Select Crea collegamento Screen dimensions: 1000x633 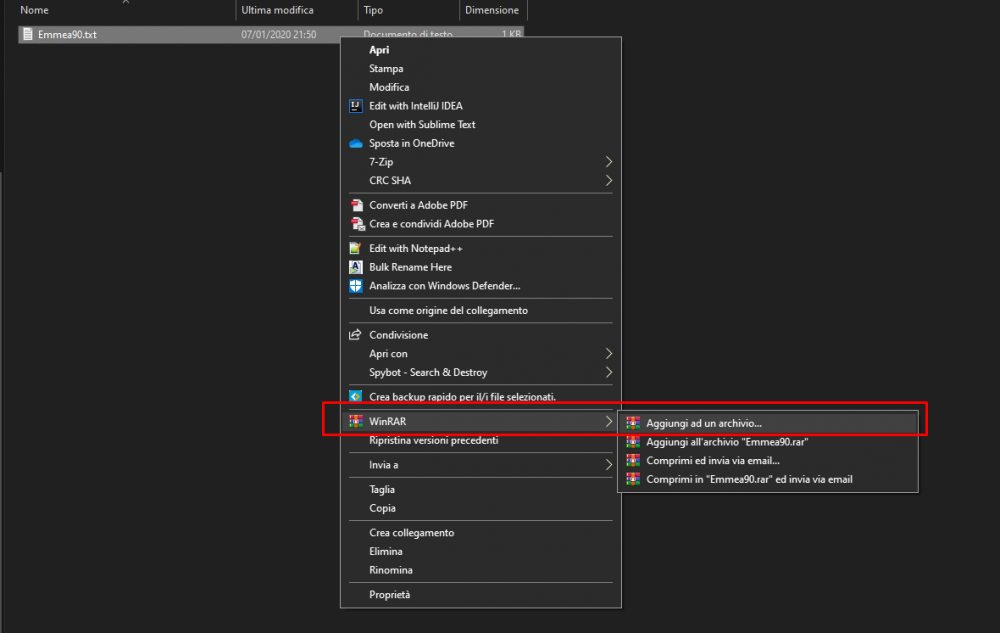pyautogui.click(x=411, y=533)
